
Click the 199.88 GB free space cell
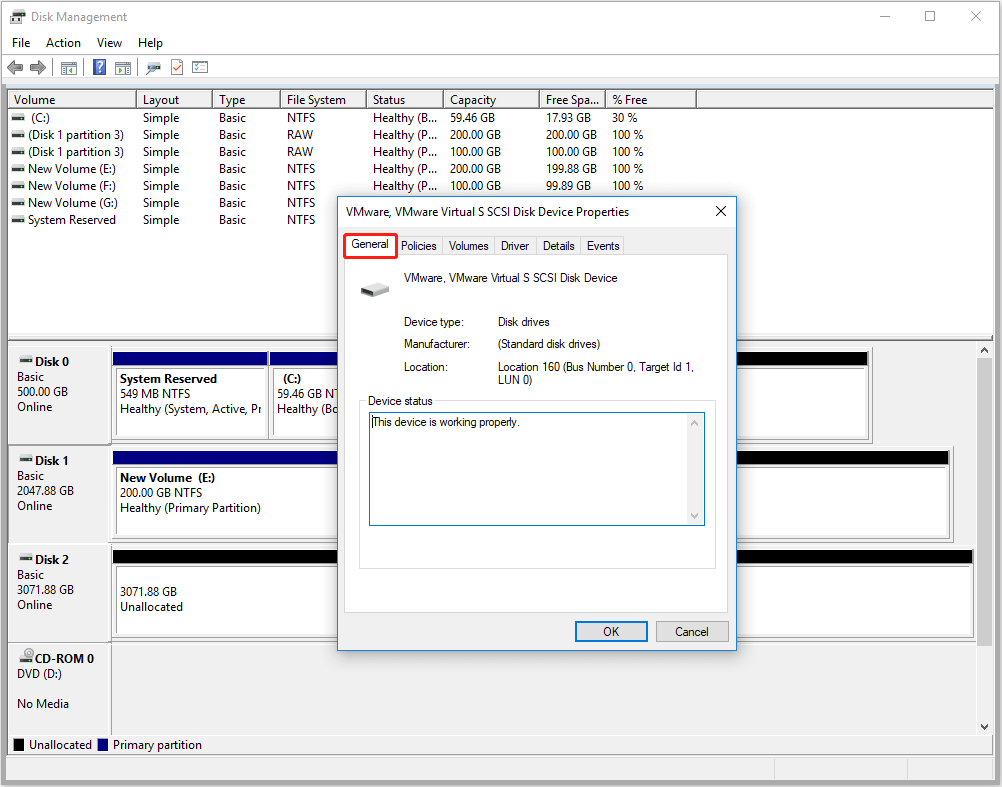[x=571, y=169]
